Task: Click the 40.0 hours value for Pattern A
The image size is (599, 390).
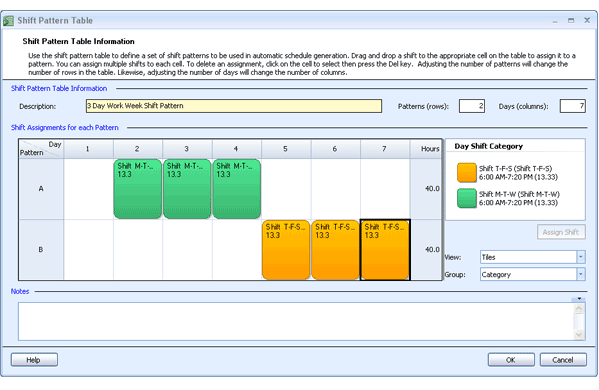Action: tap(432, 188)
